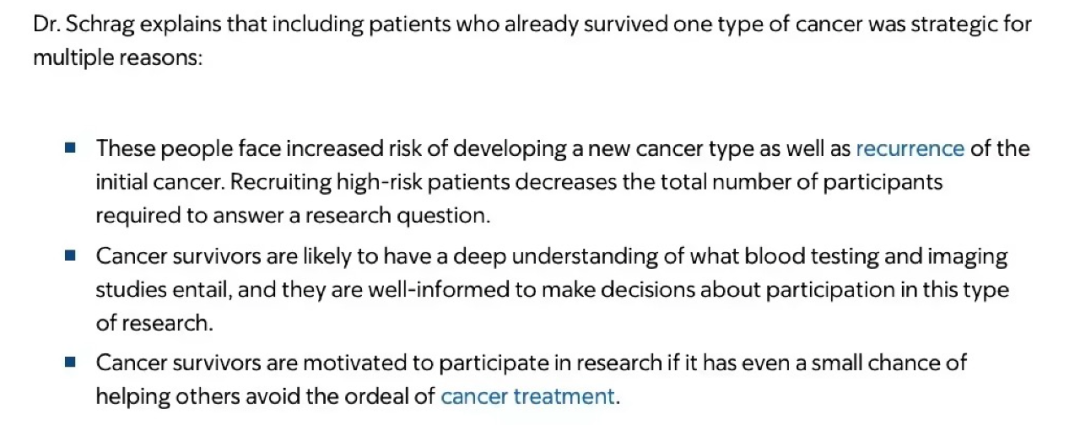The image size is (1080, 425).
Task: Click 'required to answer a research question' line
Action: click(x=292, y=215)
